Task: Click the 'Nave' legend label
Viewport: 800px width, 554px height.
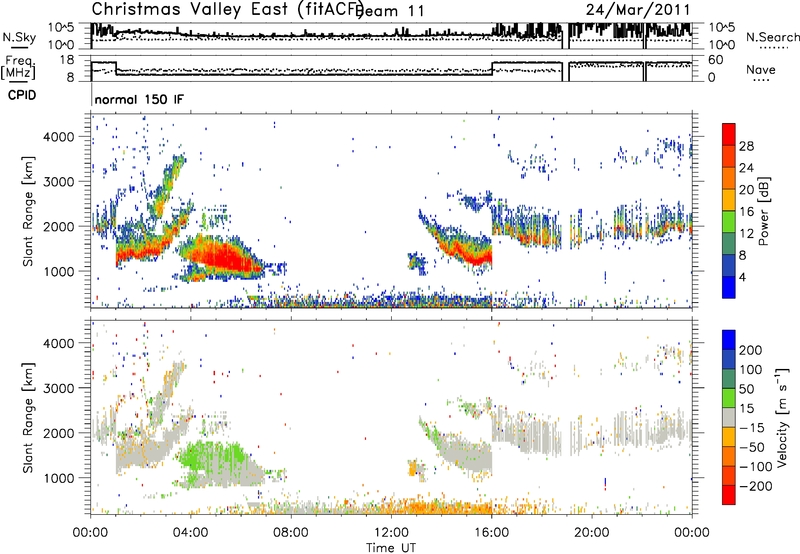Action: (761, 69)
